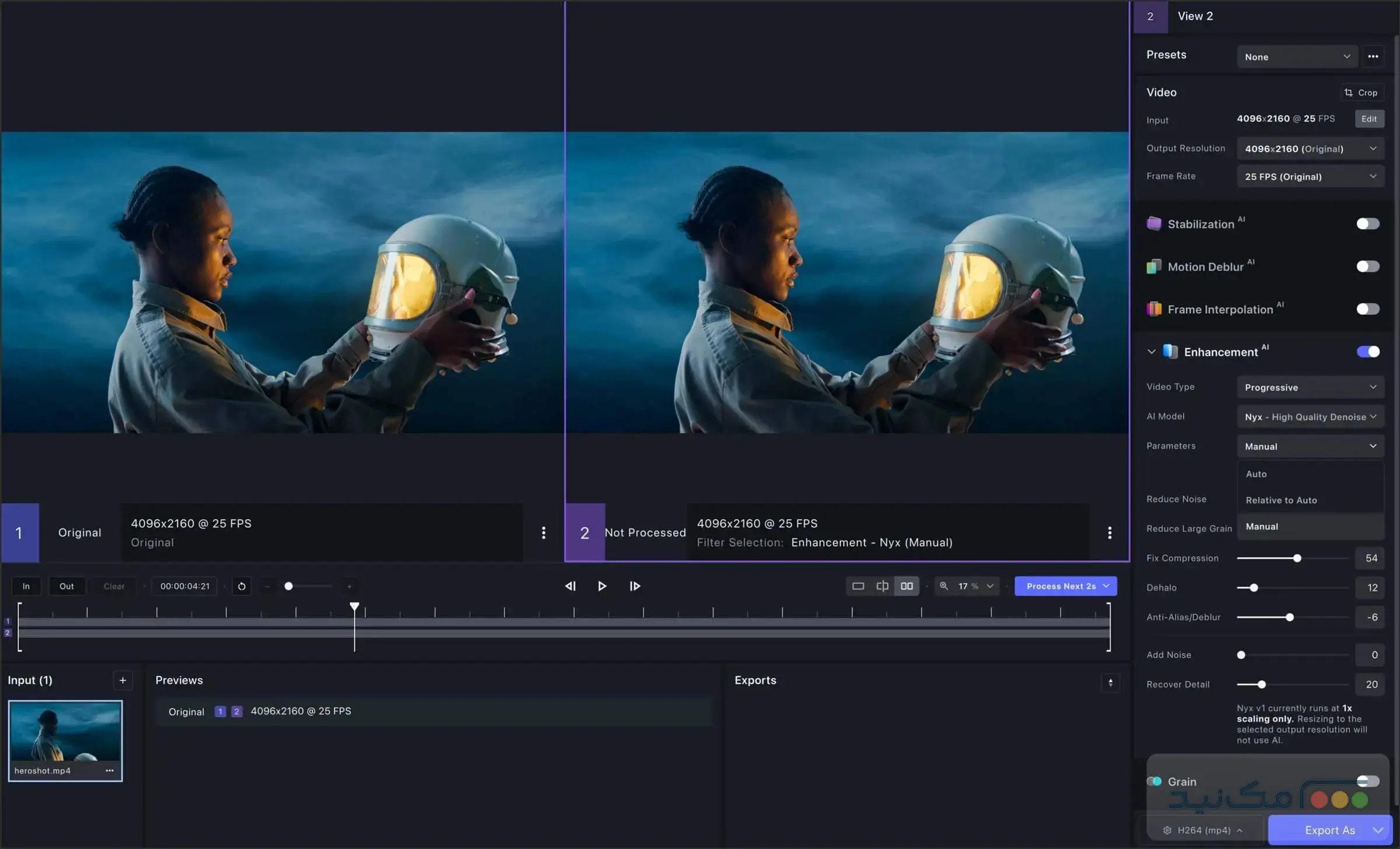
Task: Open the Output Resolution dropdown
Action: click(x=1310, y=148)
